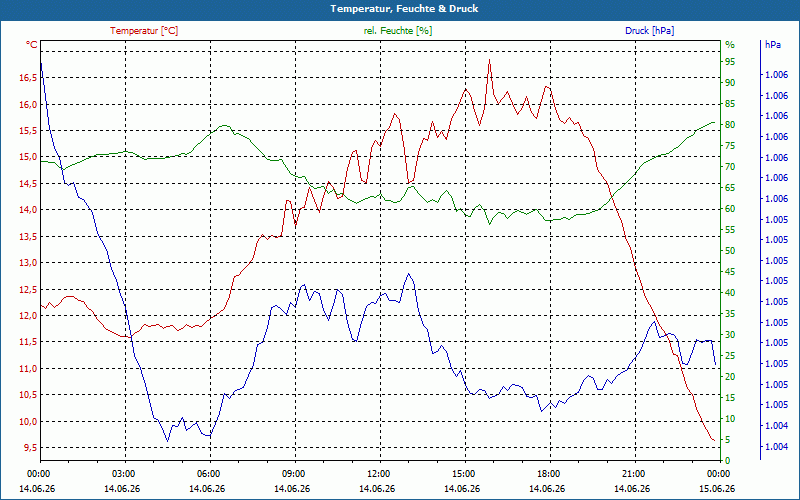The width and height of the screenshot is (800, 500).
Task: Click the 70 humidity axis tick label
Action: coord(730,167)
